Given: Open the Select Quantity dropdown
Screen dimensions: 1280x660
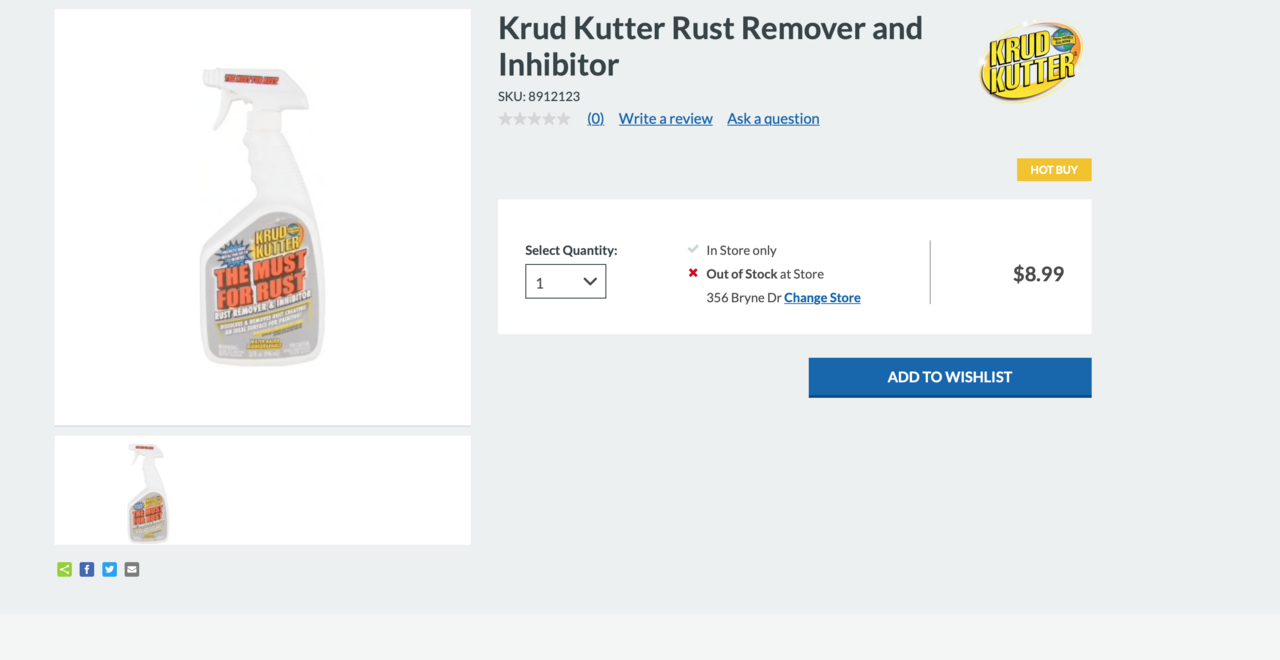Looking at the screenshot, I should click(565, 282).
